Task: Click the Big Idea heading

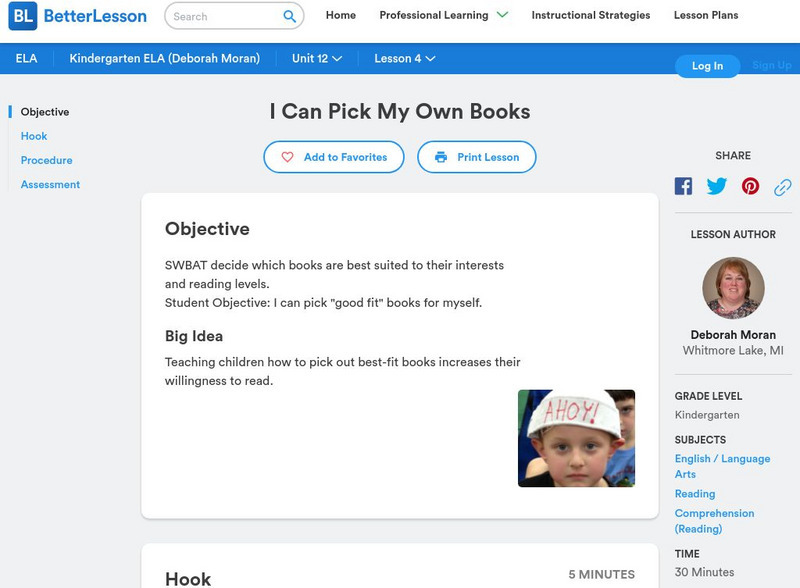Action: (194, 336)
